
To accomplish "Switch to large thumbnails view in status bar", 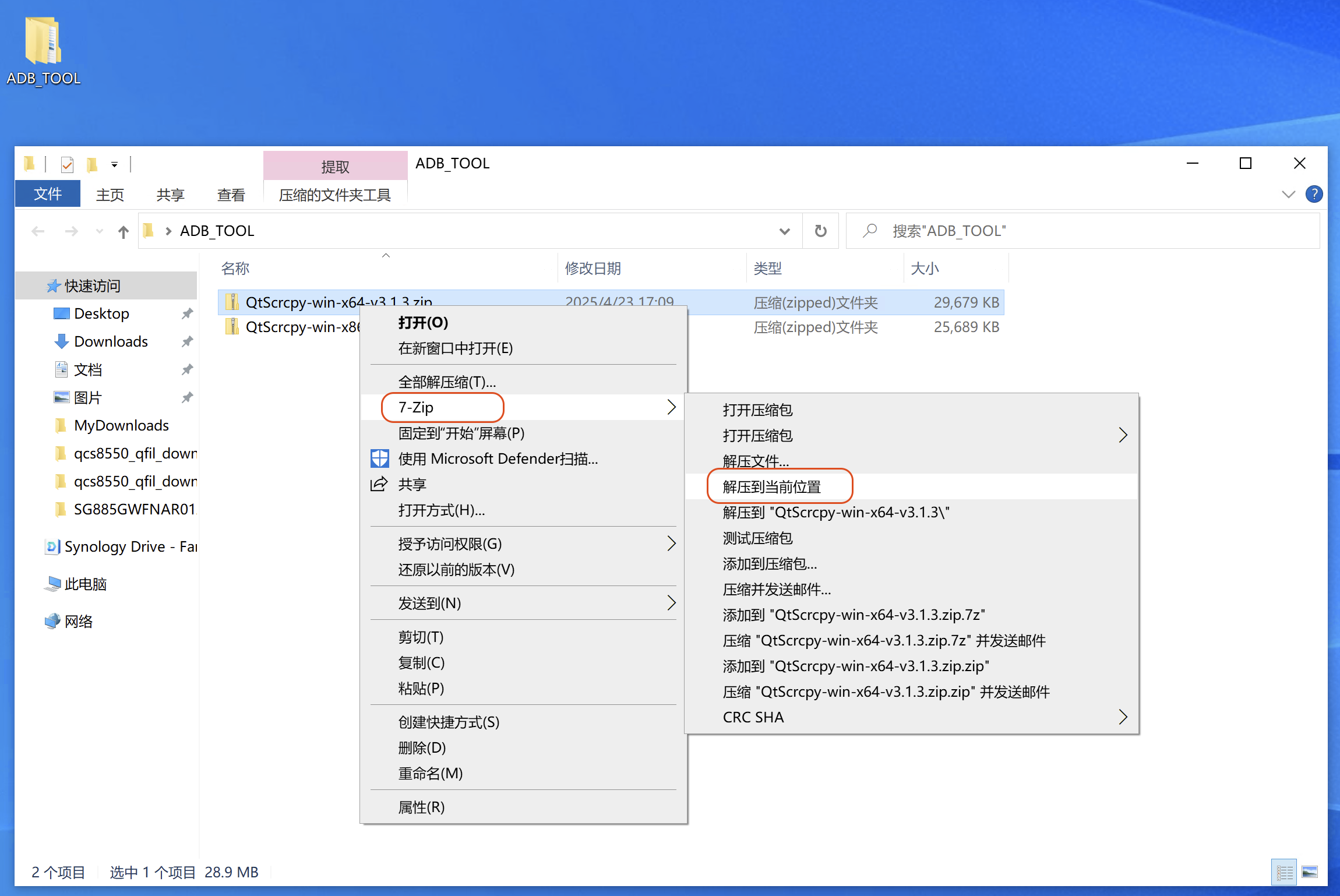I will pyautogui.click(x=1310, y=873).
